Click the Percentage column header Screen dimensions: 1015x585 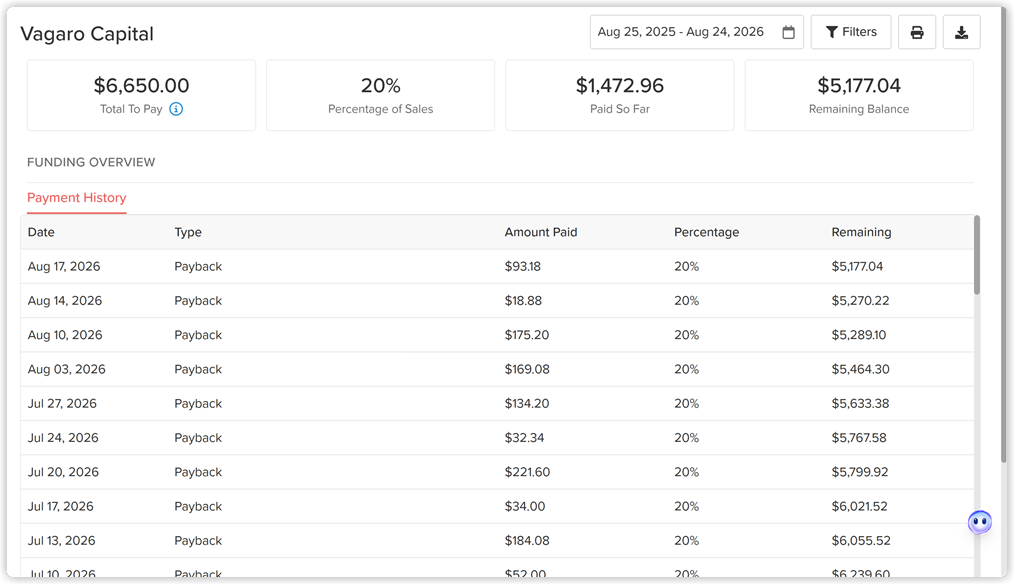(x=706, y=232)
